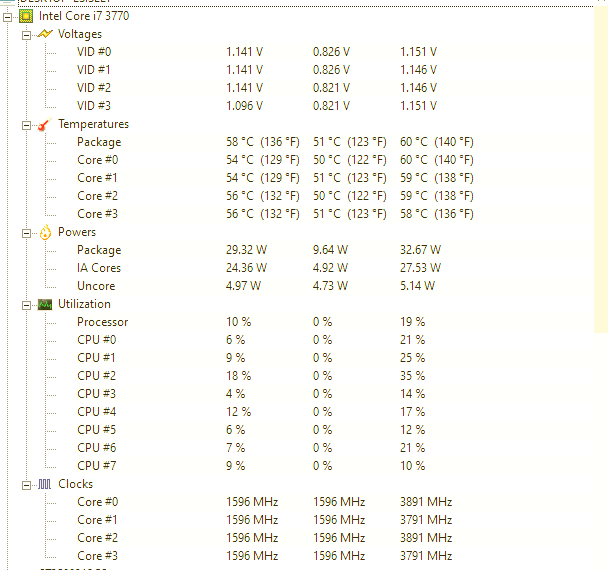Select the CPU #6 row
Screen dimensions: 608x570
point(97,448)
